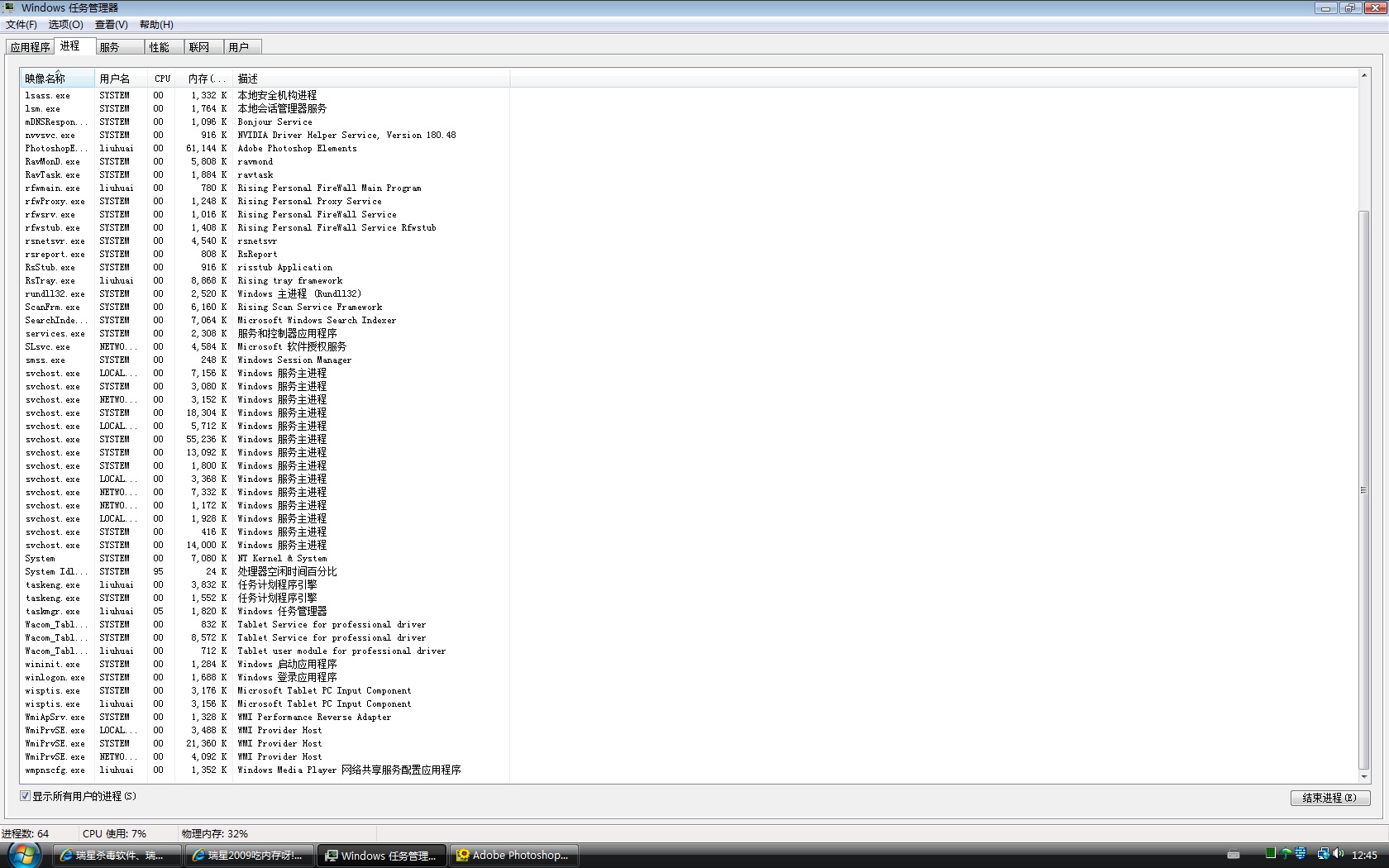Image resolution: width=1389 pixels, height=868 pixels.
Task: Click the green CPU meter tray icon
Action: 1271,854
